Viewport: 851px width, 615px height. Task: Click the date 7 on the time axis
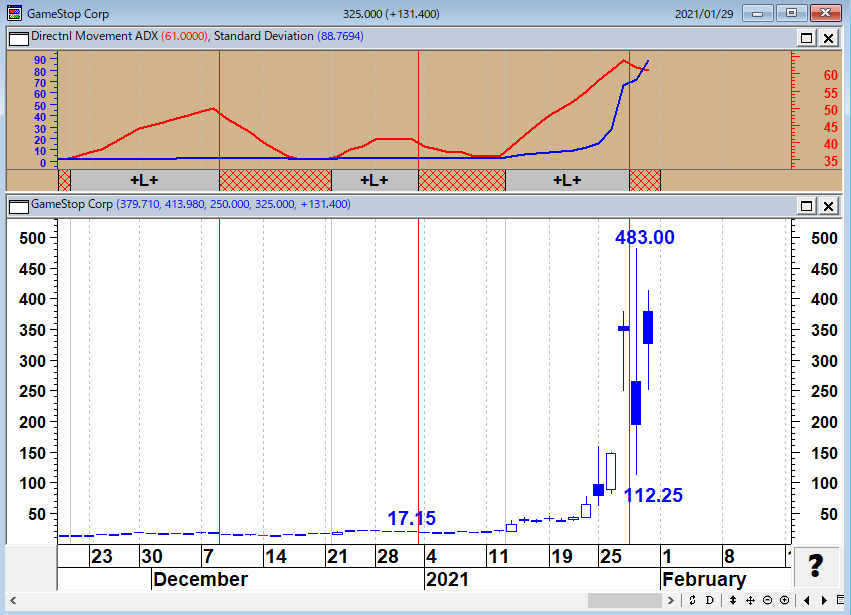tap(208, 556)
